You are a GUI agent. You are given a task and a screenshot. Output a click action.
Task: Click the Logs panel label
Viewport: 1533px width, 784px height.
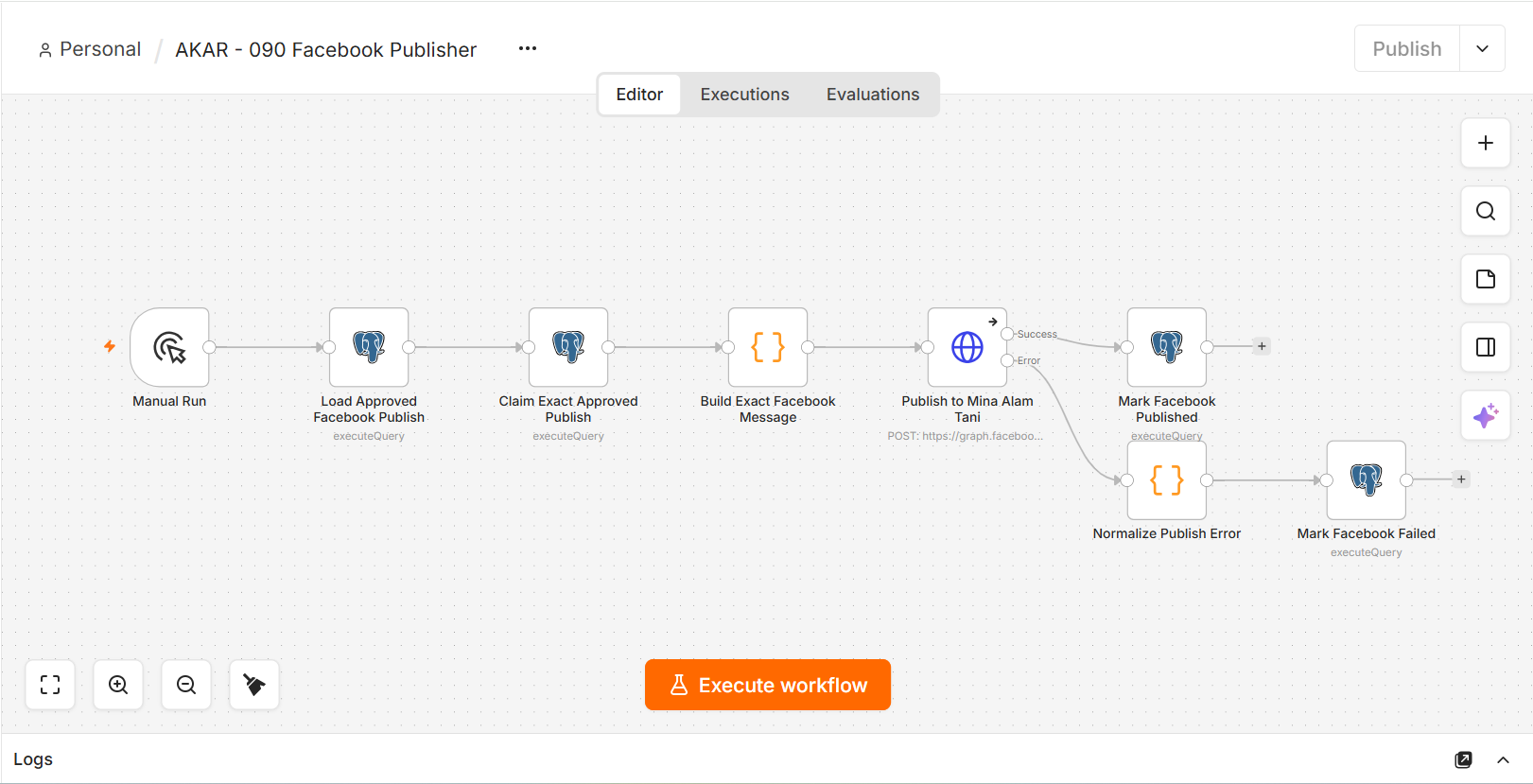[x=33, y=759]
